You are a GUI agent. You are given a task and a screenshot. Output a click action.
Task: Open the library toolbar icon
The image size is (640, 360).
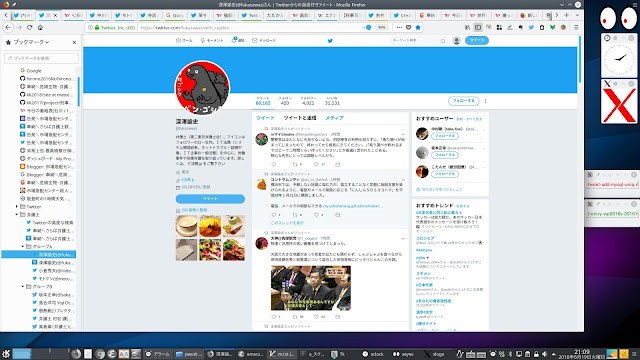(x=467, y=27)
